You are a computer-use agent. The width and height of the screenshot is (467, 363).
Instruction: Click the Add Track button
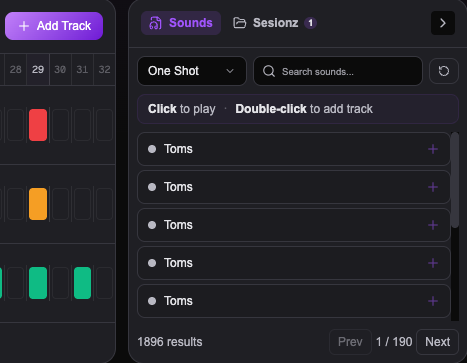click(54, 26)
